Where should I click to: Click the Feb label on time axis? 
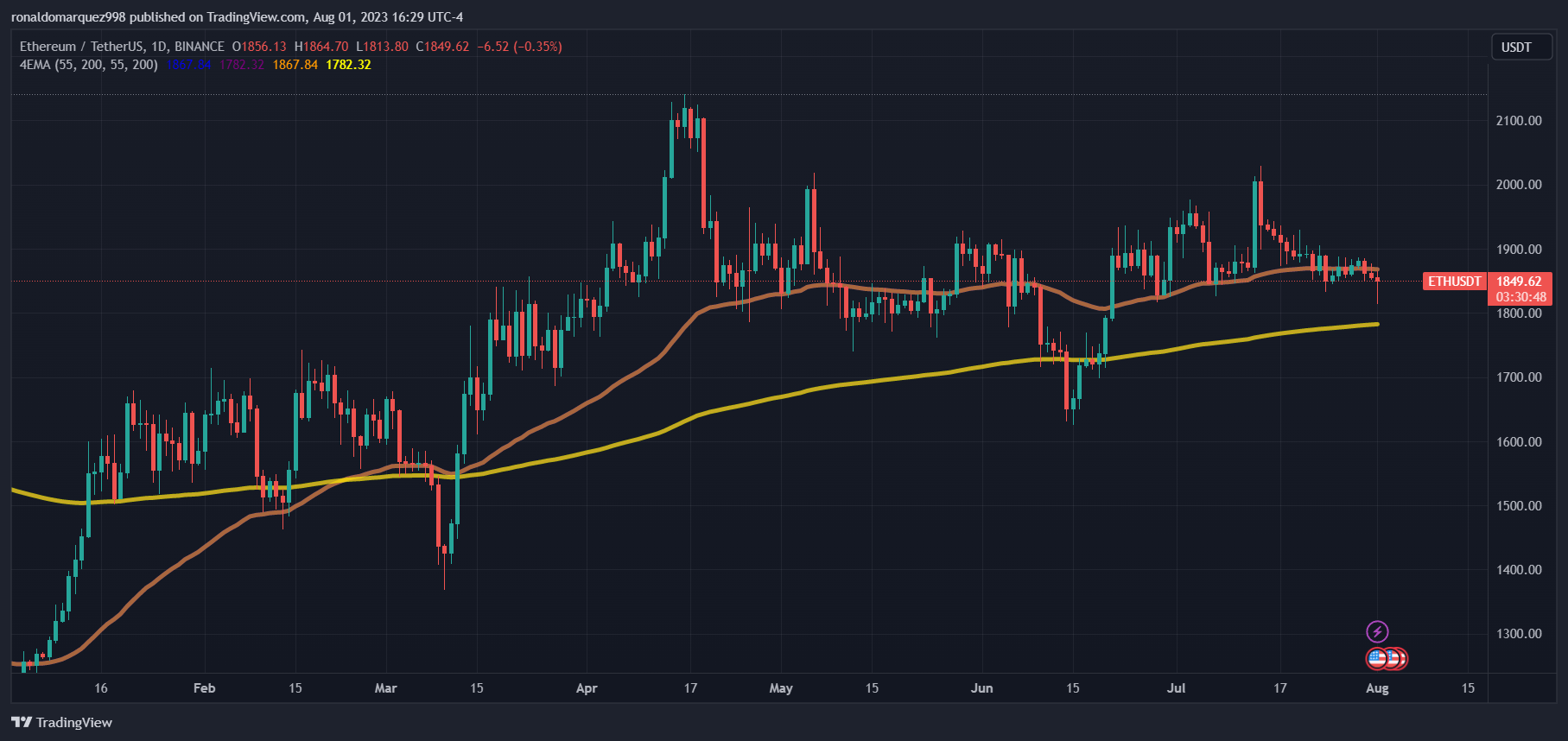[204, 688]
